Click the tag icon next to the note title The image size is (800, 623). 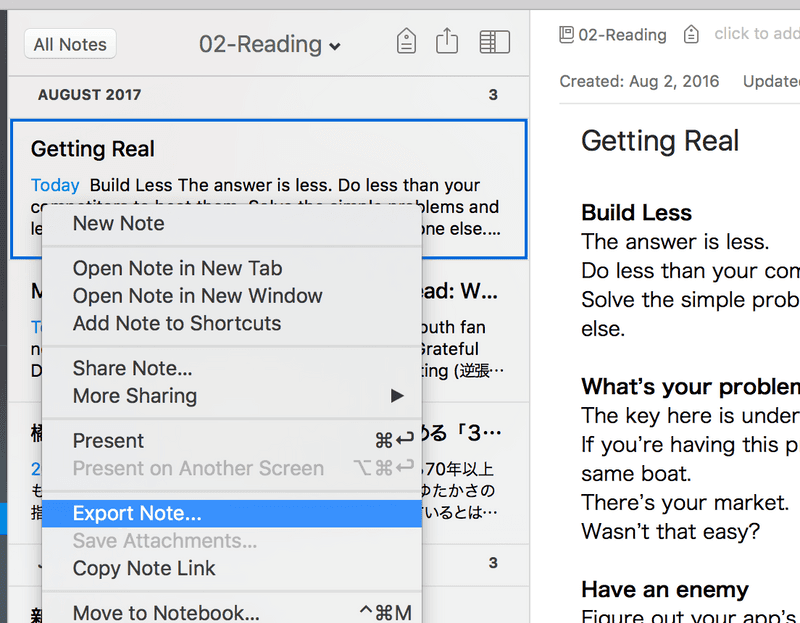[x=691, y=34]
